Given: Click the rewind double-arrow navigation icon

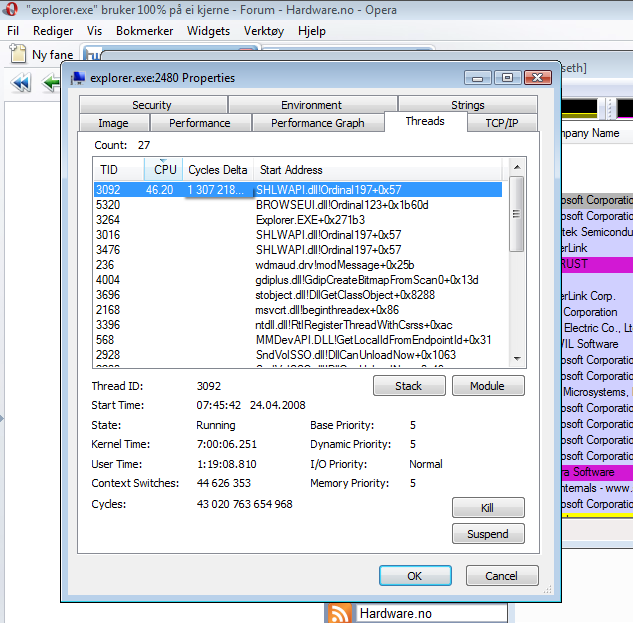Looking at the screenshot, I should pos(21,83).
